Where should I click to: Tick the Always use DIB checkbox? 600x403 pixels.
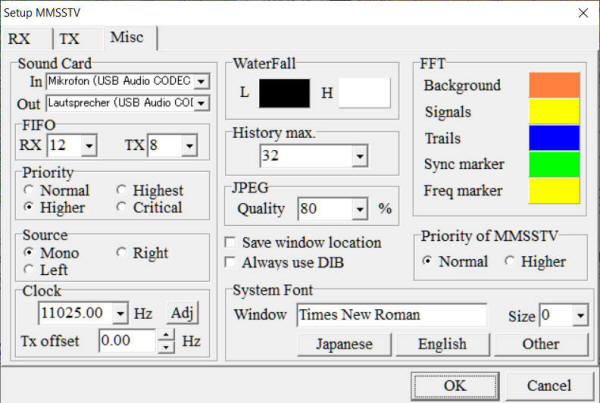pos(232,262)
